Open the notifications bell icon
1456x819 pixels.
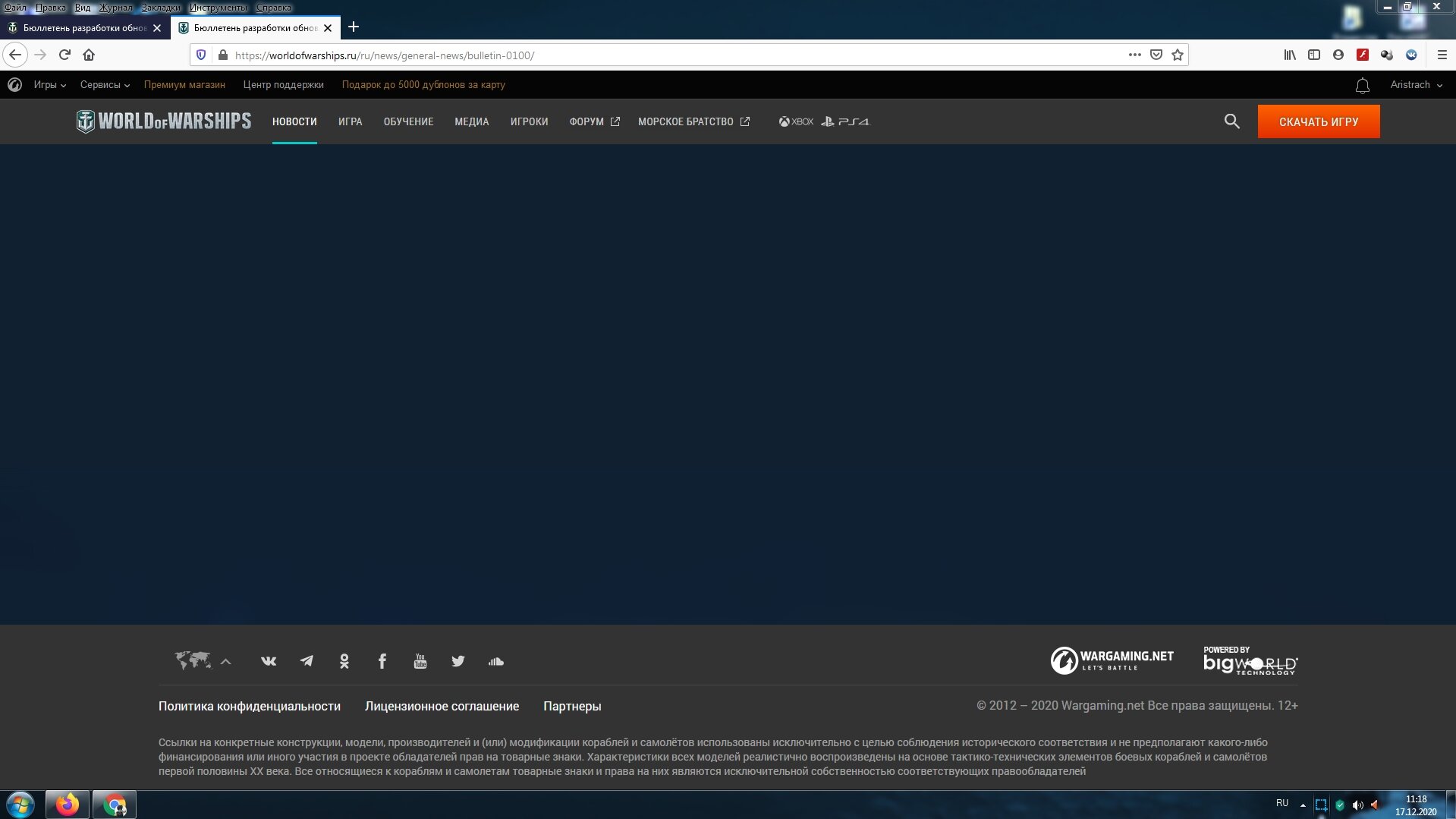(1363, 86)
